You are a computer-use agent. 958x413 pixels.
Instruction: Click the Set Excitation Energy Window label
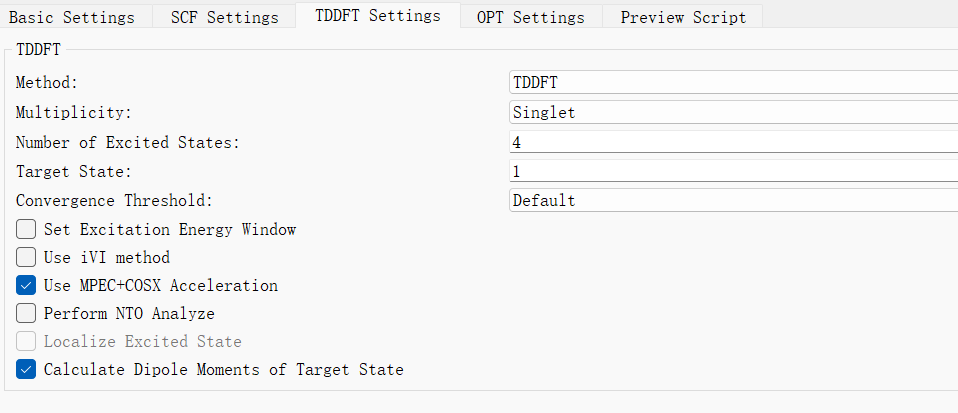[x=170, y=230]
